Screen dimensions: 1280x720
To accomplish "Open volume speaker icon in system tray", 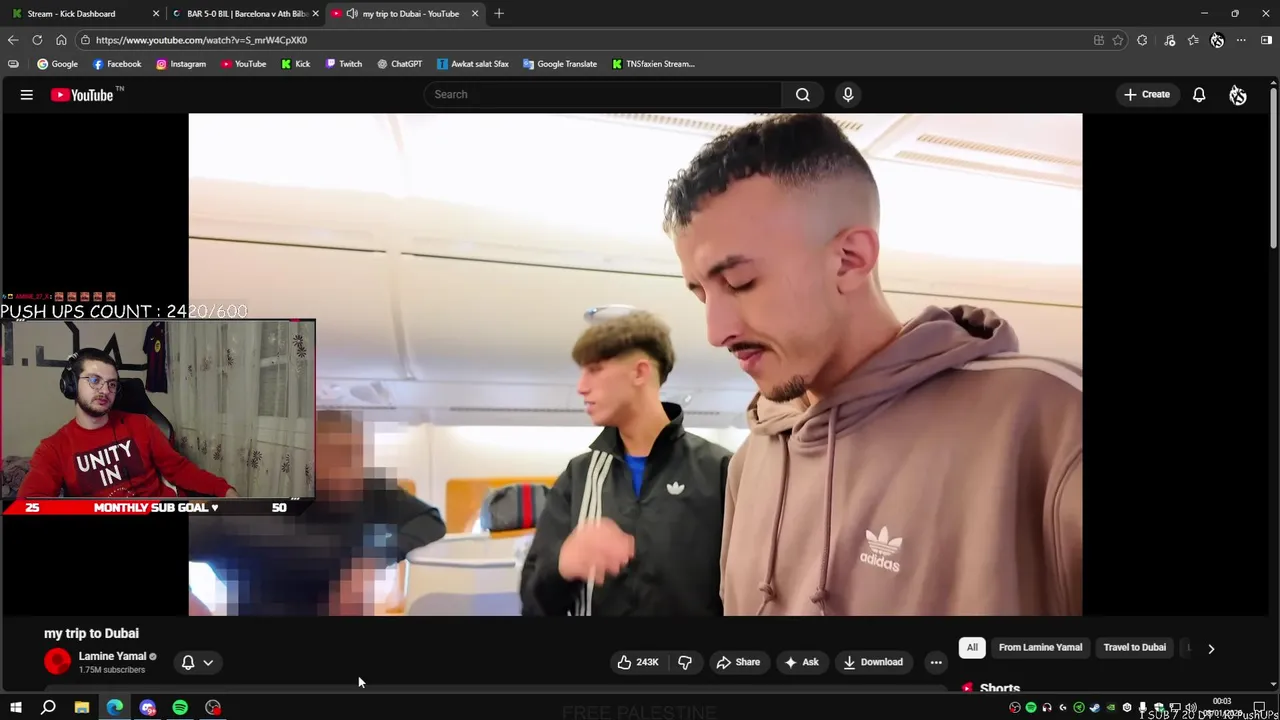I will [x=1190, y=708].
